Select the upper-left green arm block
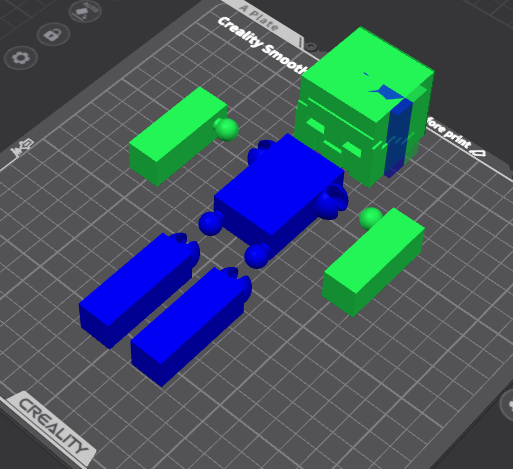Viewport: 513px width, 469px height. click(x=178, y=136)
